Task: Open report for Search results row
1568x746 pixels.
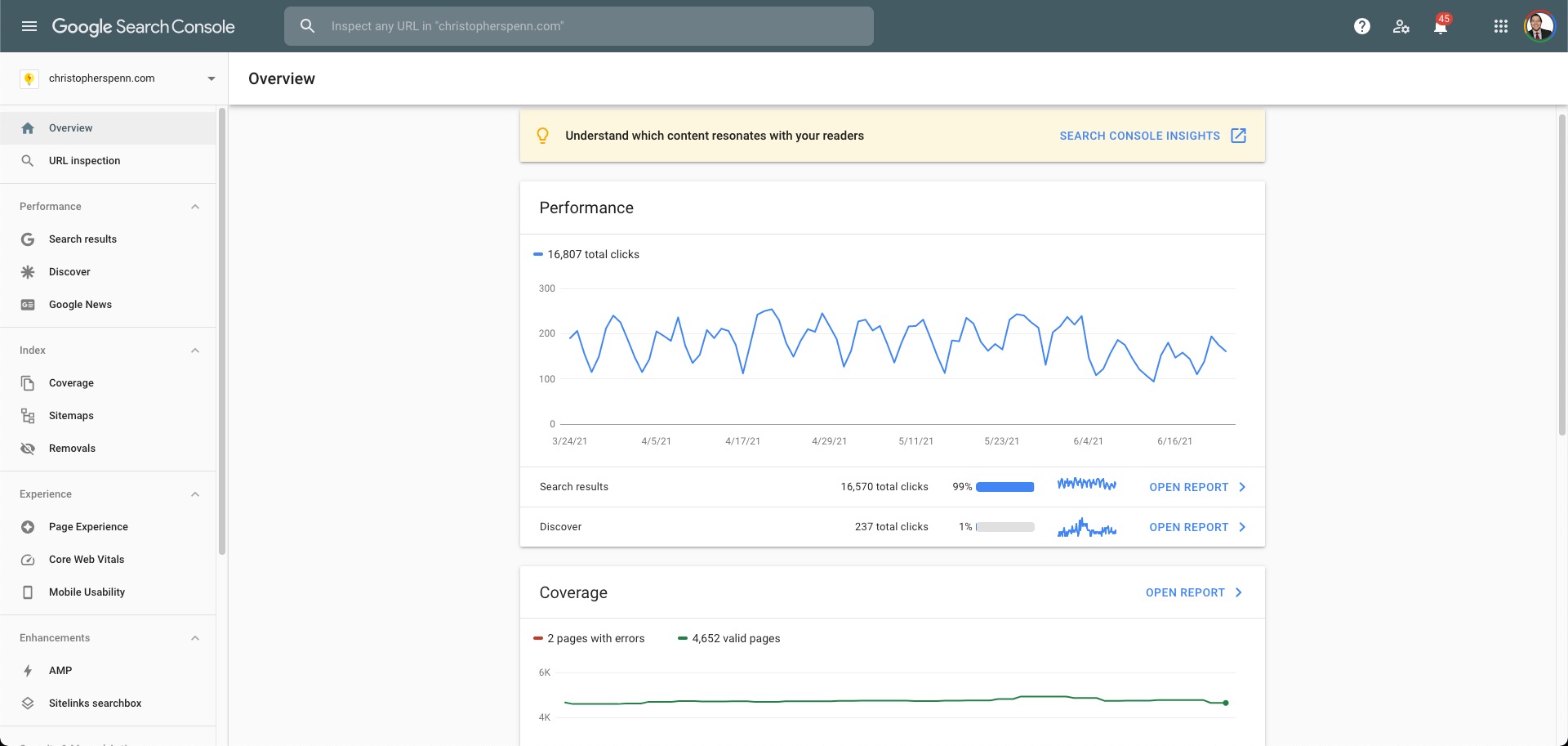Action: pyautogui.click(x=1188, y=487)
